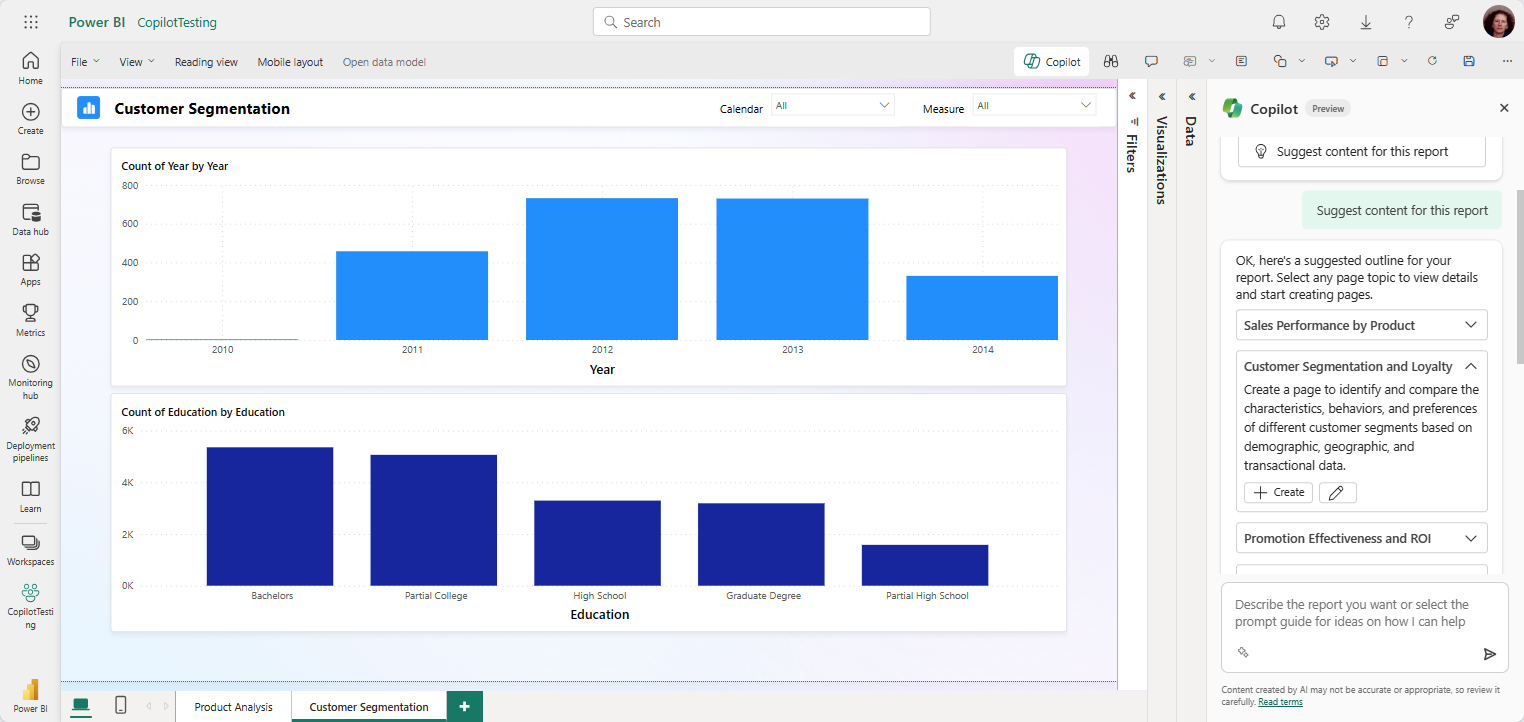Click the binoculars explore icon
This screenshot has width=1524, height=722.
pyautogui.click(x=1110, y=61)
